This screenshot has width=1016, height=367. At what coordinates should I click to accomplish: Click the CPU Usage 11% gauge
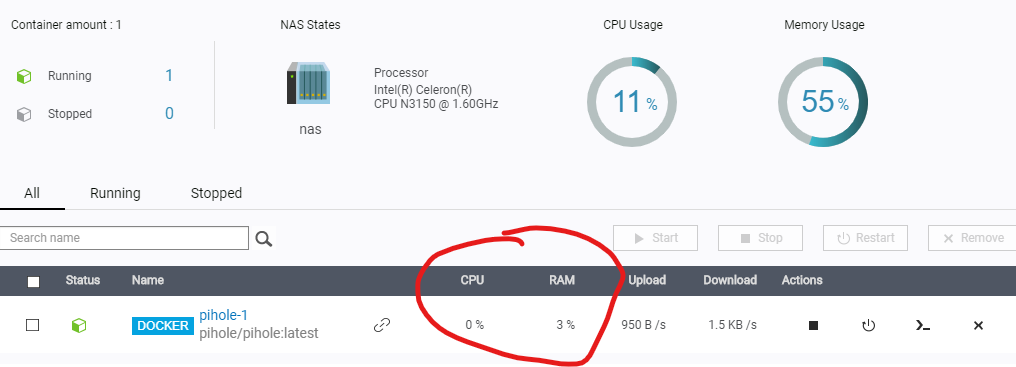tap(632, 102)
